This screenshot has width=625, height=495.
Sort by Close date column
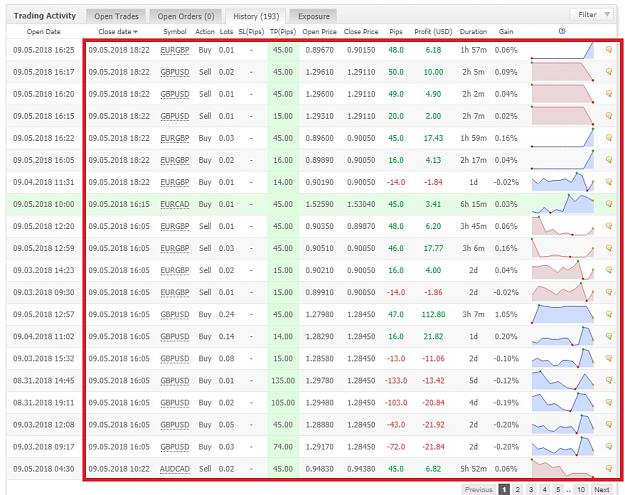118,31
